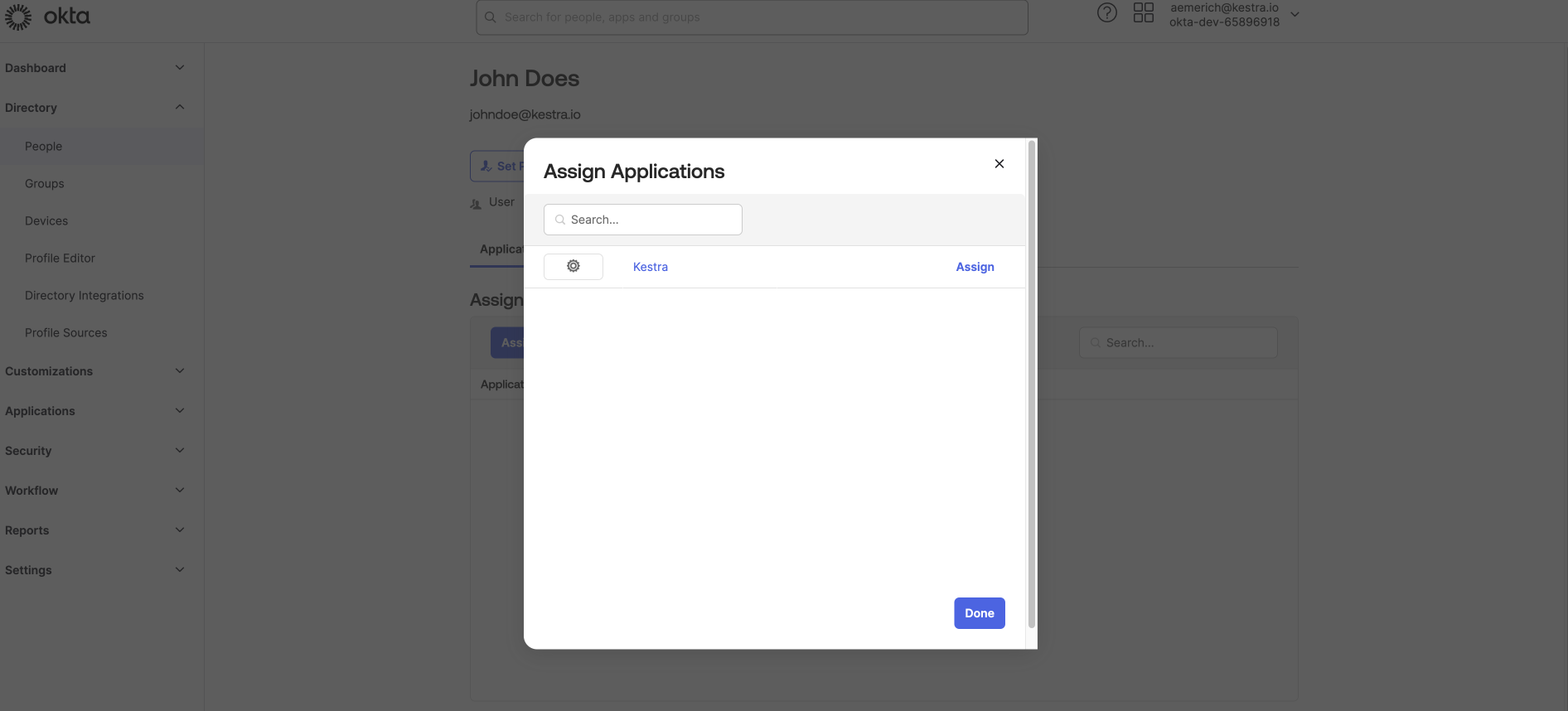Open the help question mark icon
1568x711 pixels.
(x=1106, y=13)
